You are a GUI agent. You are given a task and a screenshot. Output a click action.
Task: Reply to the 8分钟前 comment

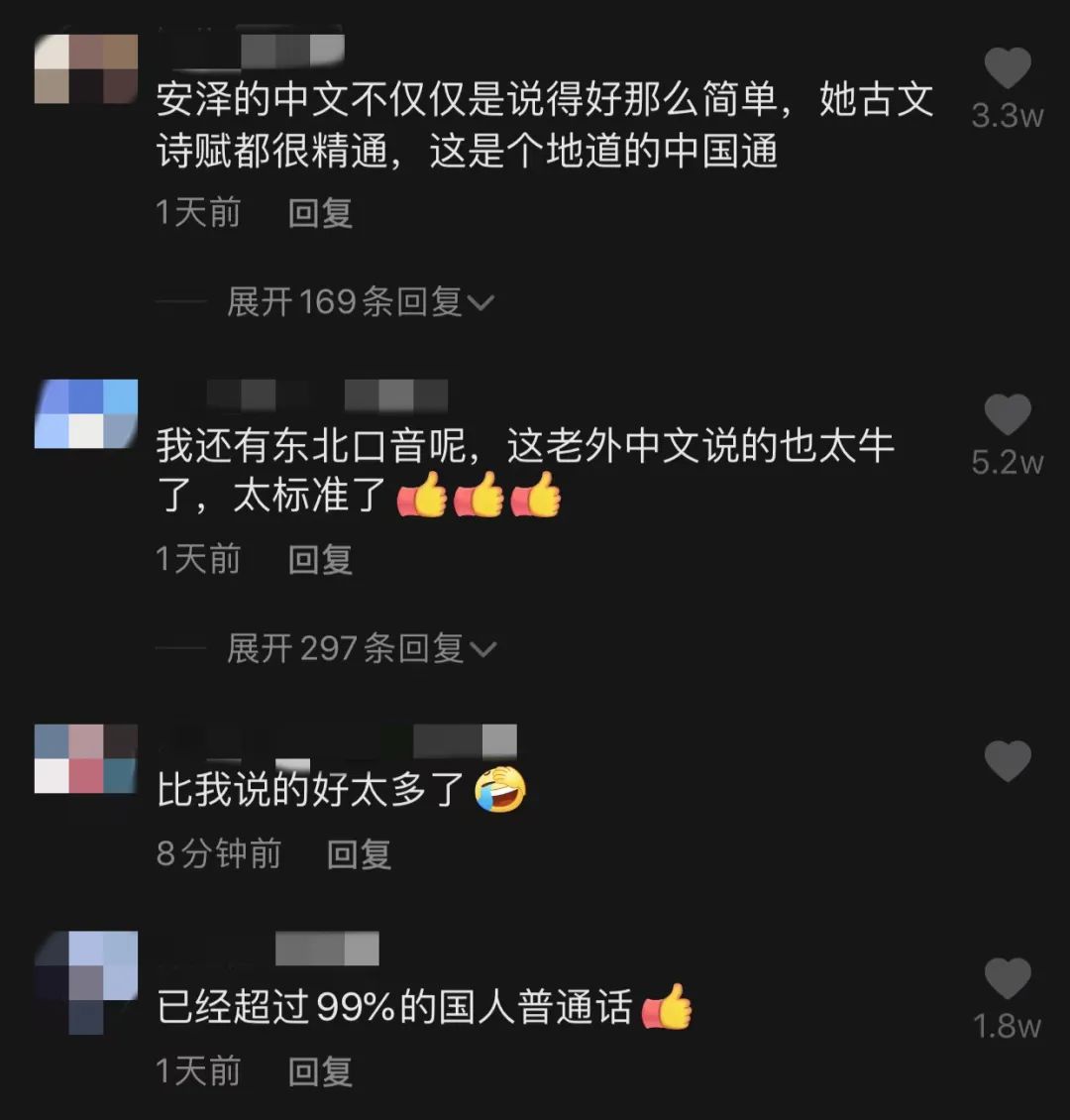click(x=359, y=854)
